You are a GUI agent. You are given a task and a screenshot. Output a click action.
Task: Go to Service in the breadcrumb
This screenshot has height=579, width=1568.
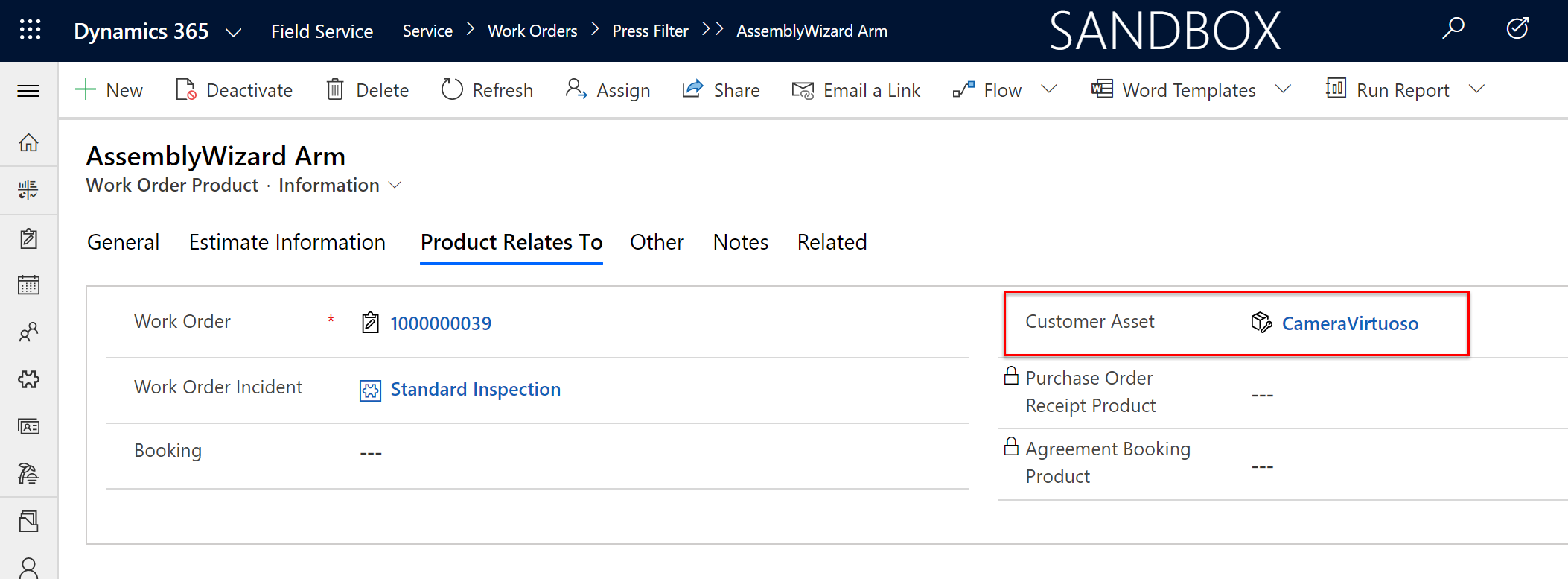(427, 31)
